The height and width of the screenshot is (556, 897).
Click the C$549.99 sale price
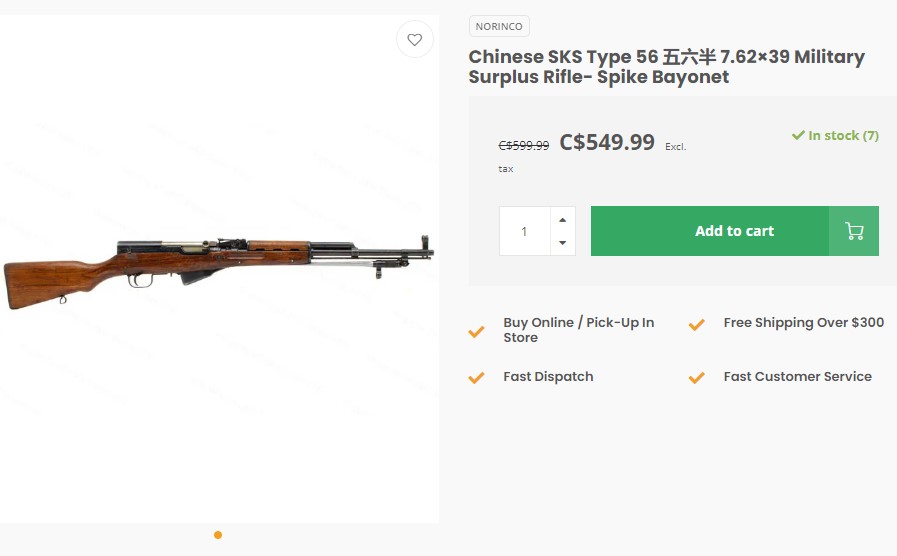[607, 142]
